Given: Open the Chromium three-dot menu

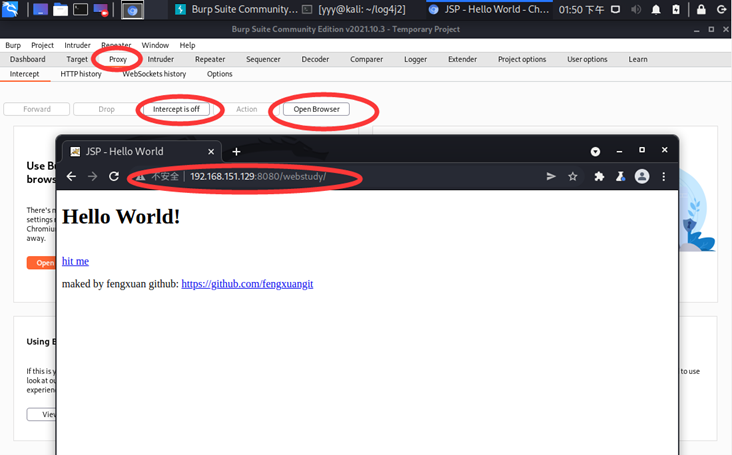Looking at the screenshot, I should 663,176.
